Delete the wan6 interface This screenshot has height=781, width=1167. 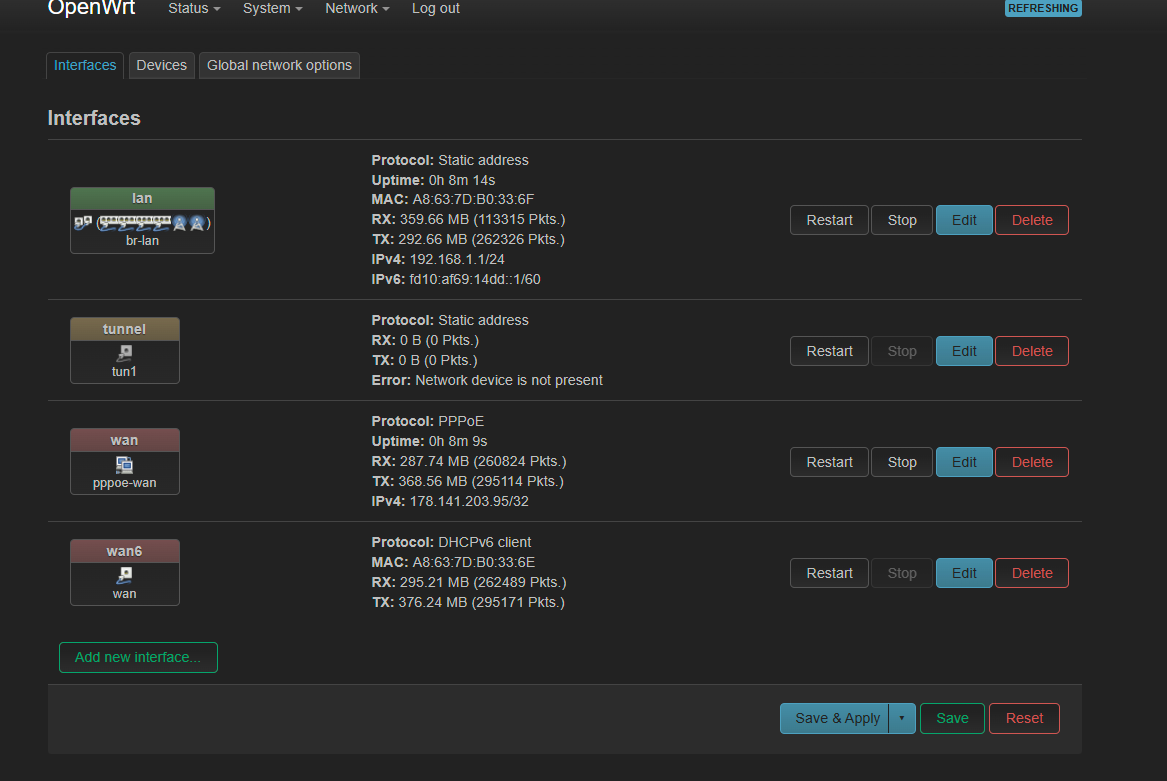[1032, 573]
